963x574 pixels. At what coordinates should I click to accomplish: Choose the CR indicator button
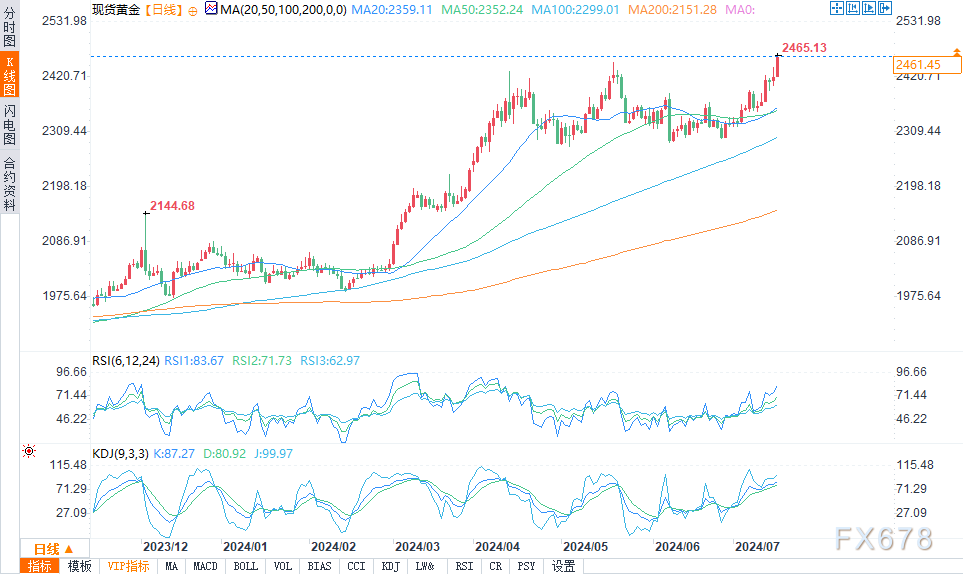point(496,566)
